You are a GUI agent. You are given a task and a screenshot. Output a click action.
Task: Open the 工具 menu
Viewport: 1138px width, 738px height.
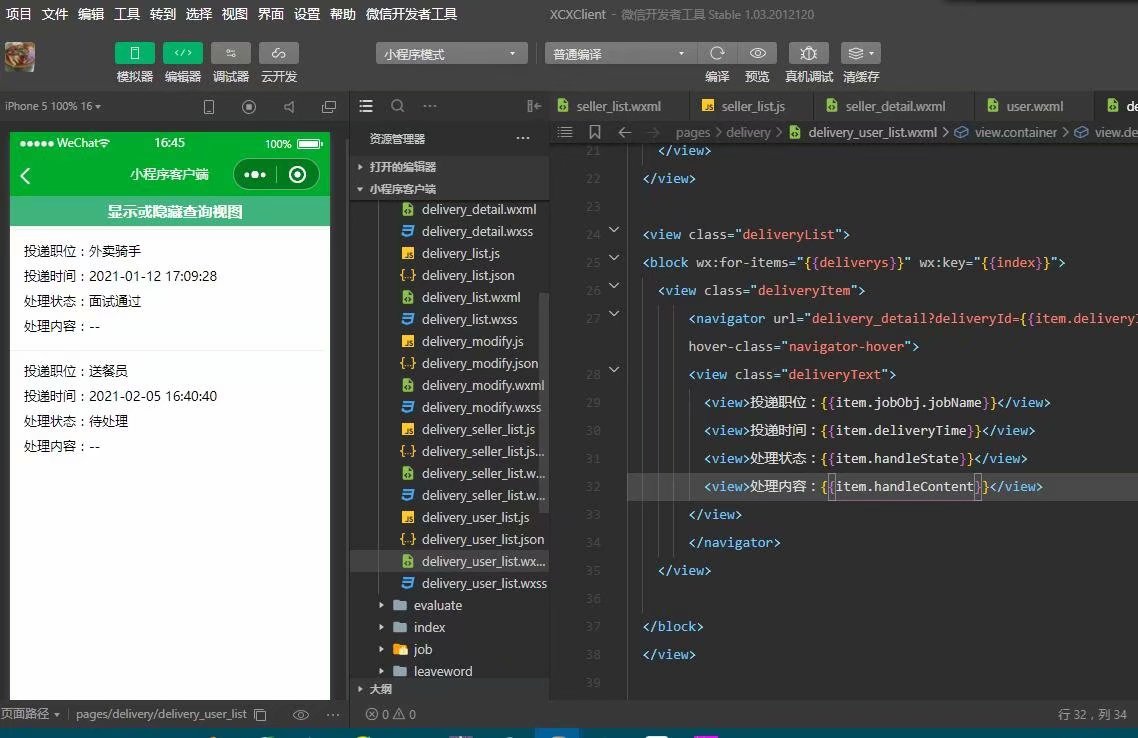126,14
